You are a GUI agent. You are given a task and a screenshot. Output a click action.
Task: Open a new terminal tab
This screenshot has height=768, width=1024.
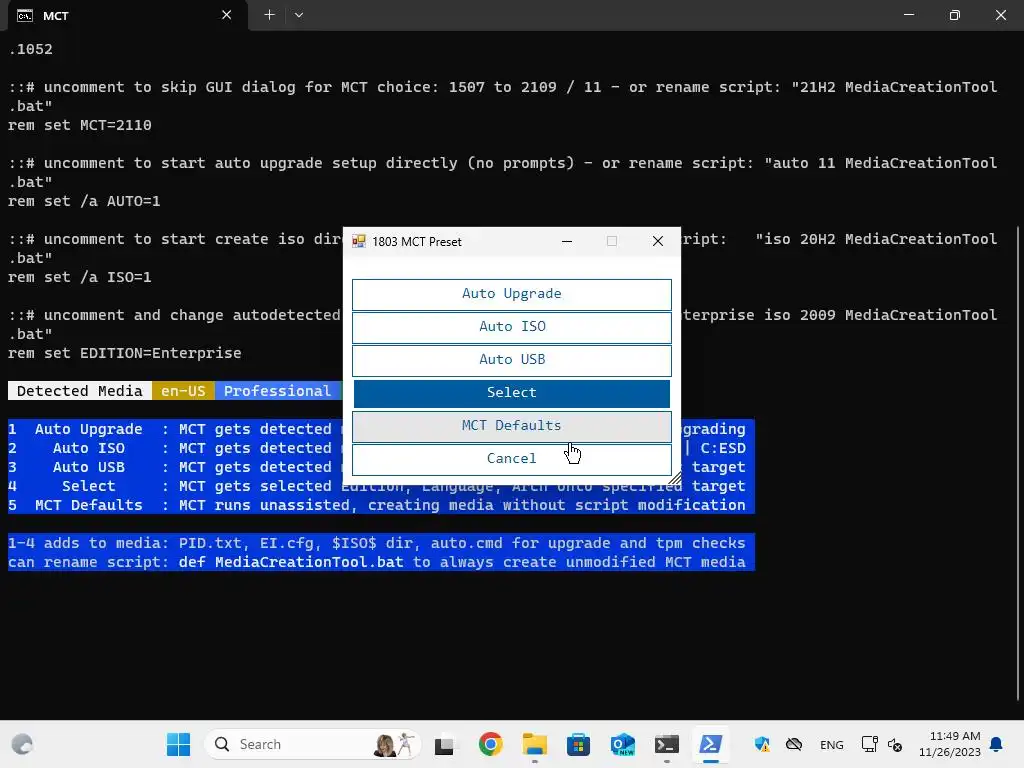coord(269,15)
